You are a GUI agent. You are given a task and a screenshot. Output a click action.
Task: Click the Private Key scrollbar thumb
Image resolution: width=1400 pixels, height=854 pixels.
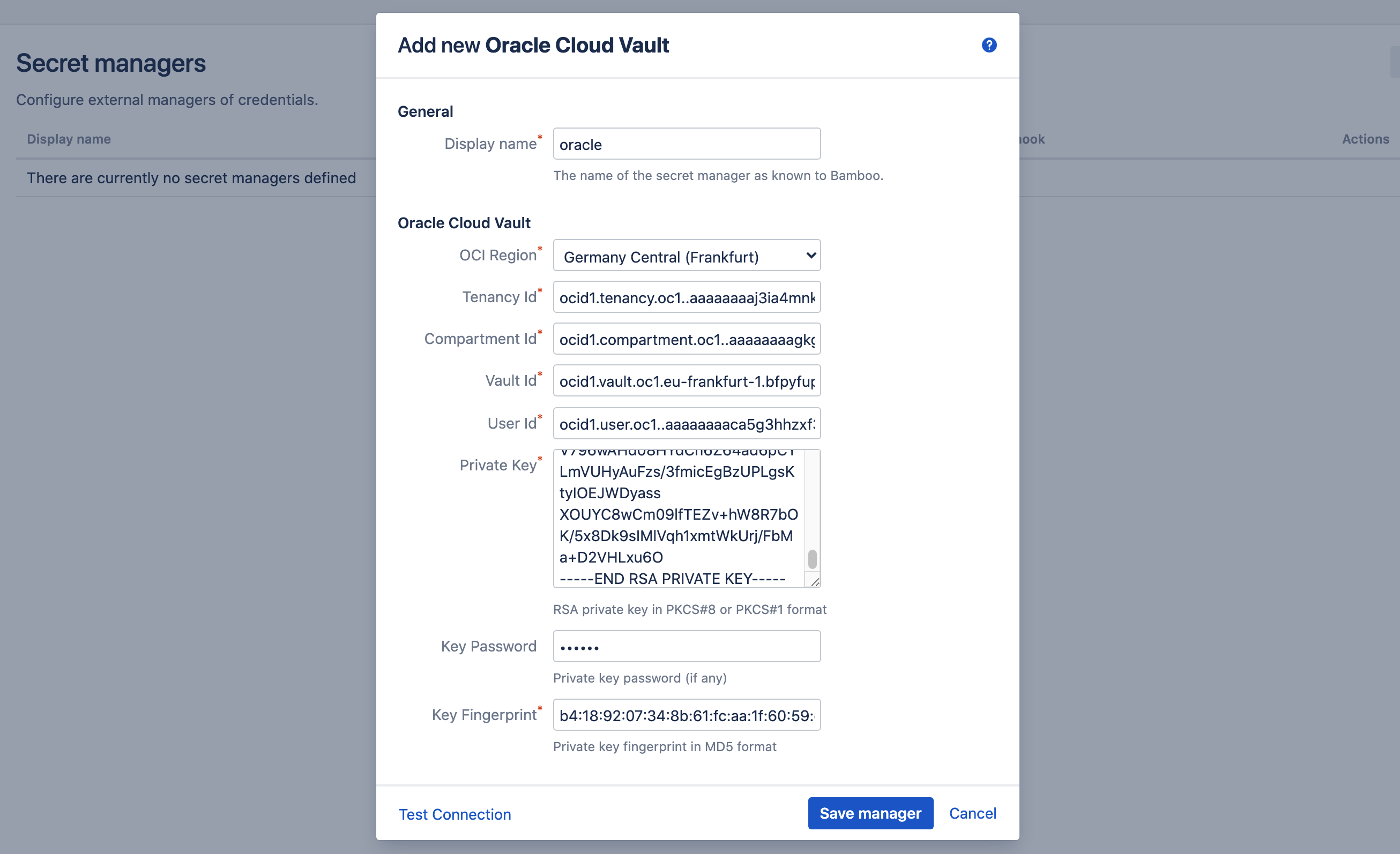click(x=812, y=559)
